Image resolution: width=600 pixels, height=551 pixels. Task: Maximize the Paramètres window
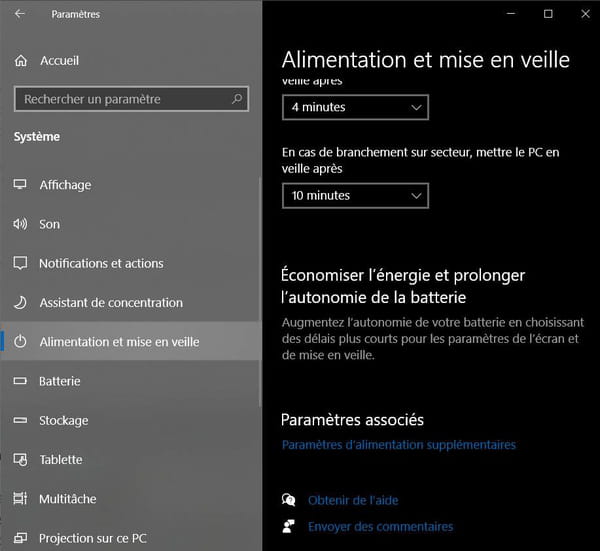548,14
